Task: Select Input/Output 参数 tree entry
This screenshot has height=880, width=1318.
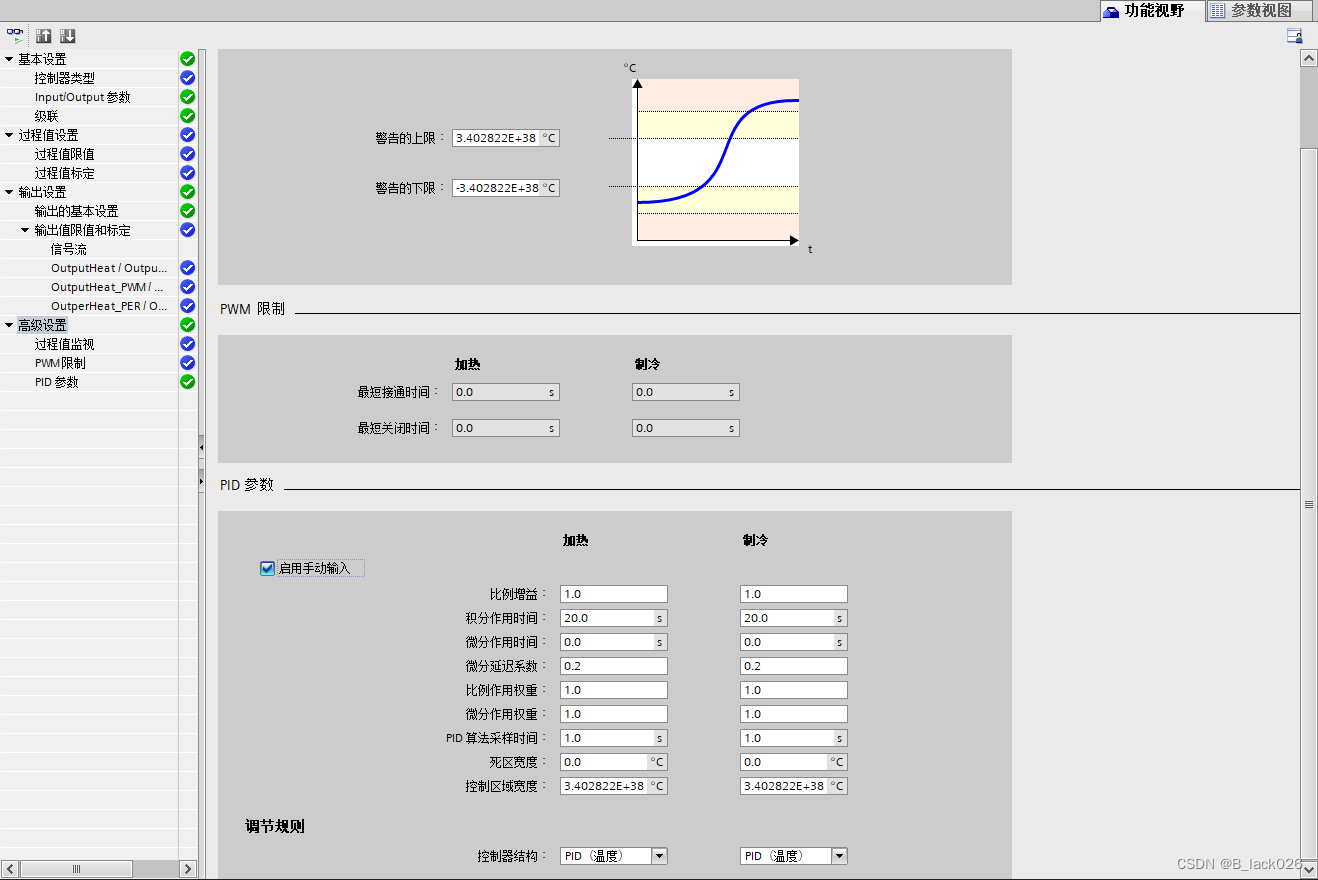Action: pyautogui.click(x=82, y=97)
